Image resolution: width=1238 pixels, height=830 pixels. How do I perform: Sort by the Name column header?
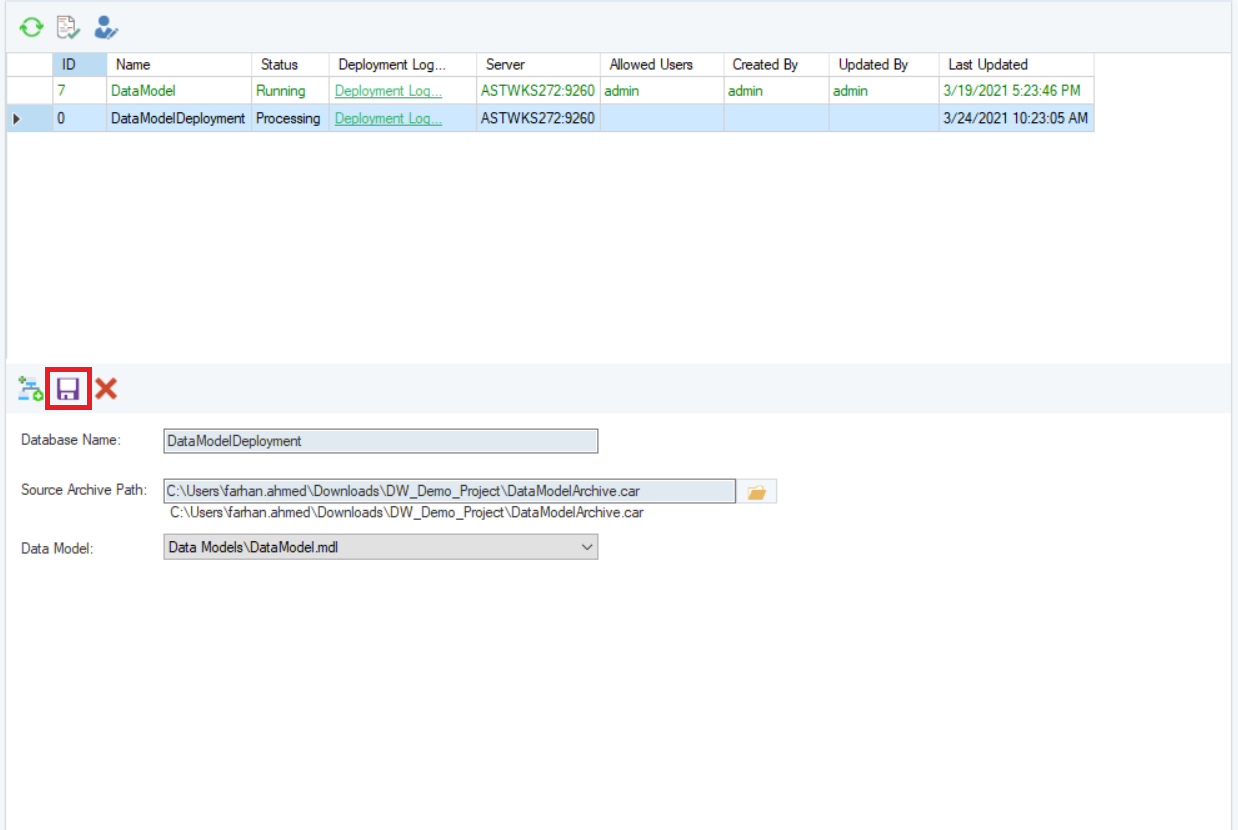pyautogui.click(x=133, y=65)
